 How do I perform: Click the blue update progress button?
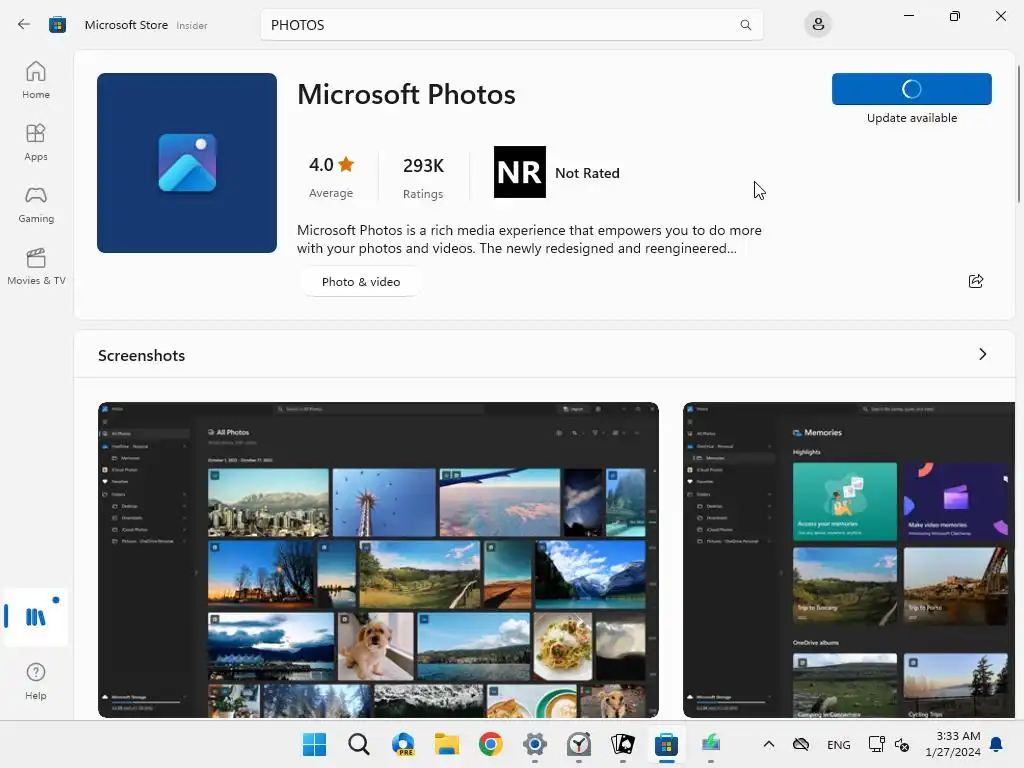(x=912, y=89)
